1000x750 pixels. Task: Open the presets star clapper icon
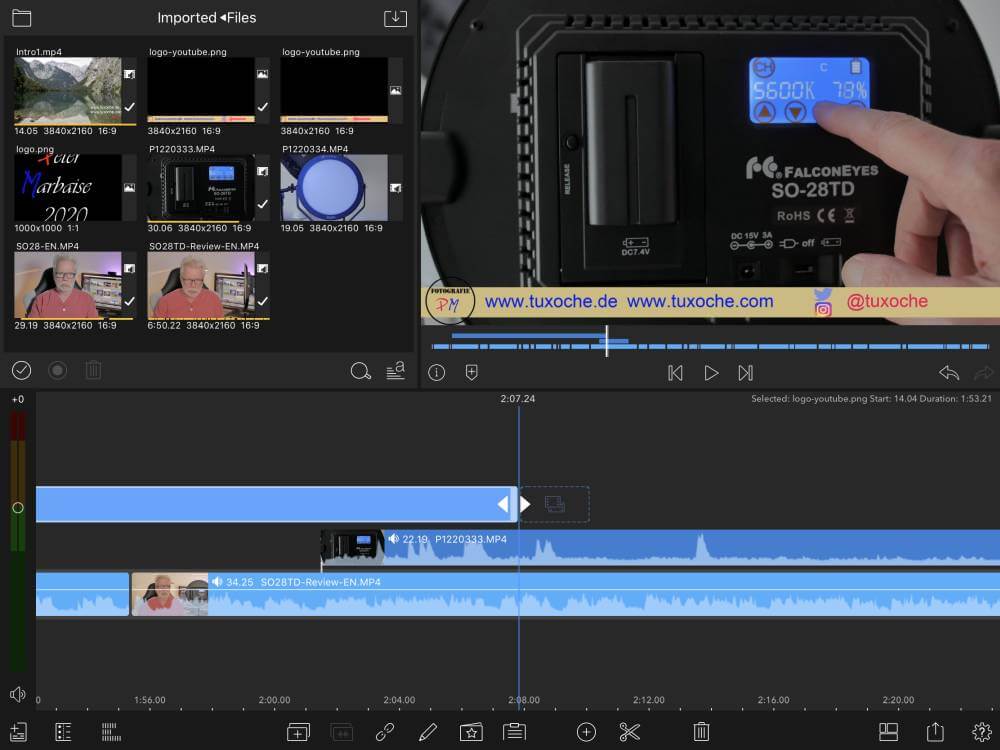(x=471, y=732)
